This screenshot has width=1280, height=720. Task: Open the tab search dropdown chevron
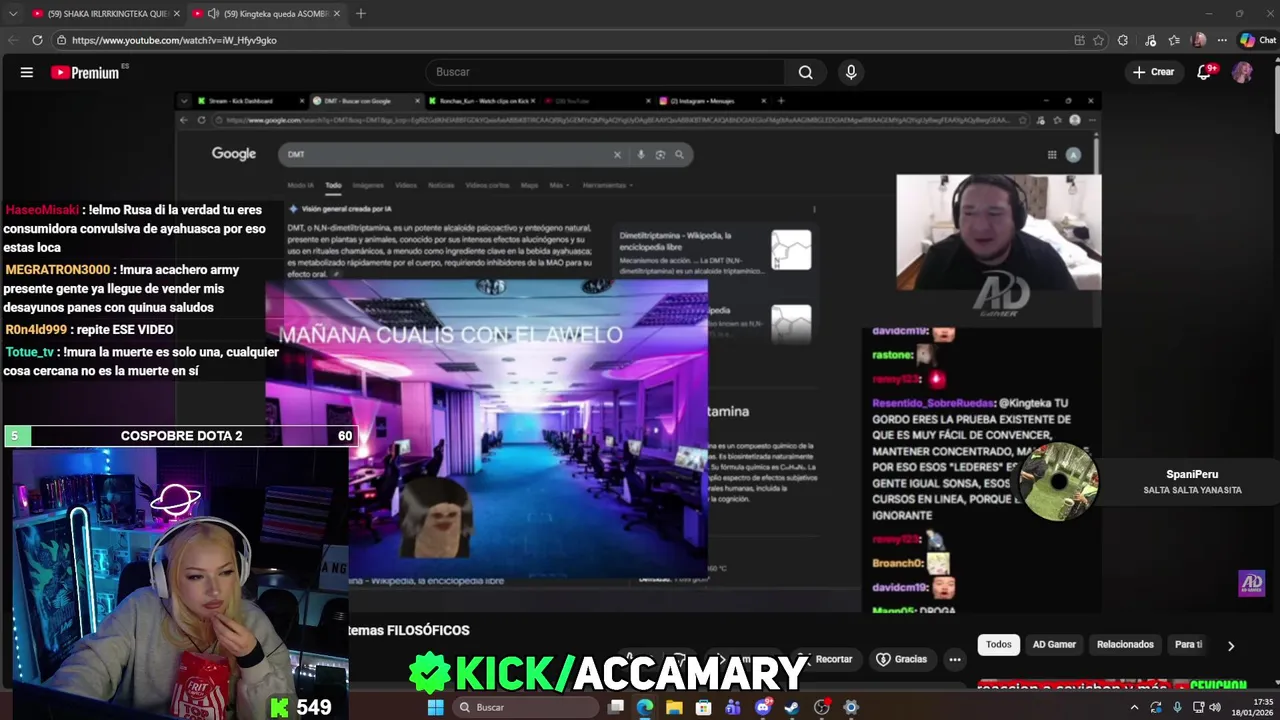[x=11, y=14]
